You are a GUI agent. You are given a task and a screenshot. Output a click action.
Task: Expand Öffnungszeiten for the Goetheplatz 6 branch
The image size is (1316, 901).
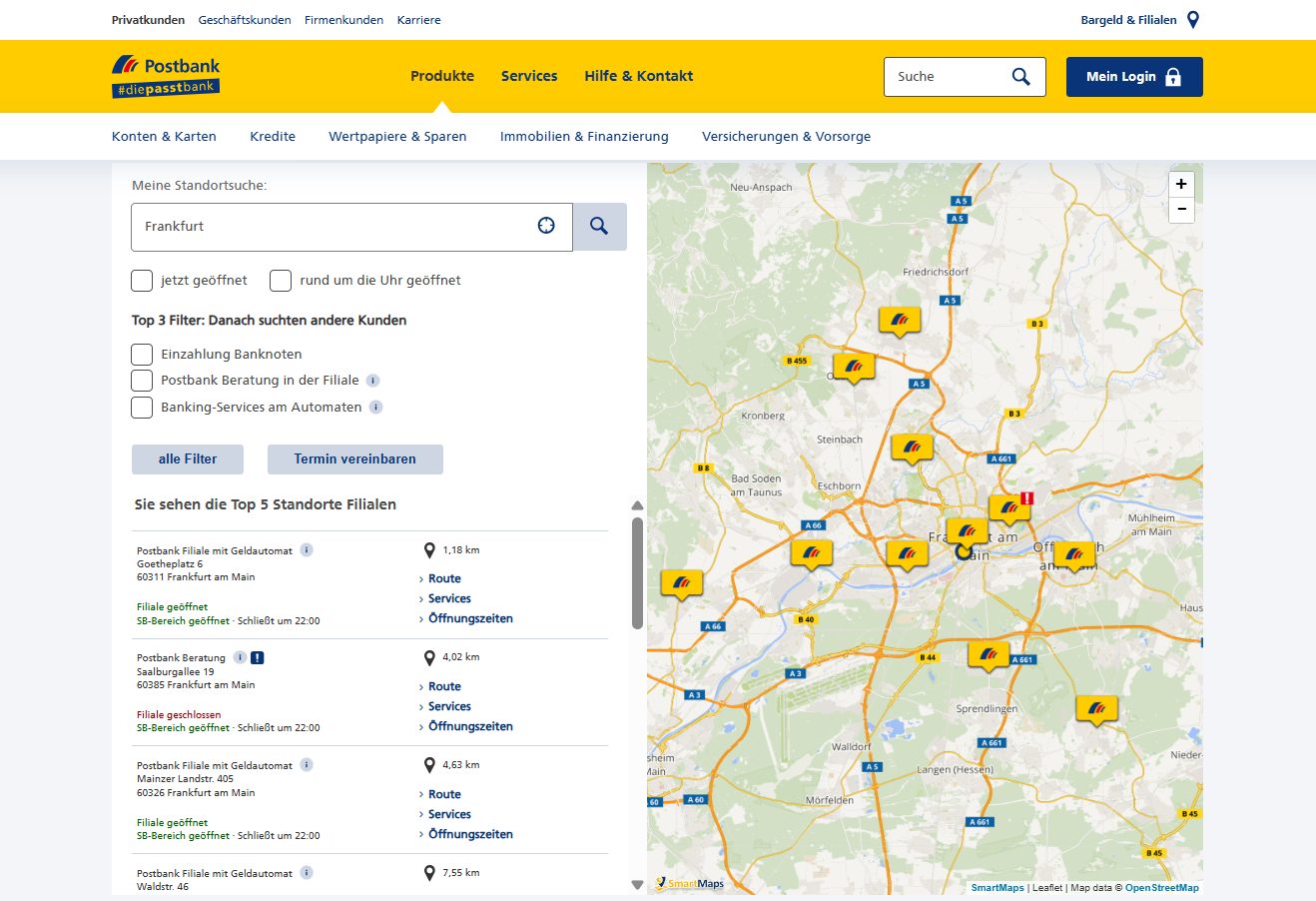coord(470,618)
